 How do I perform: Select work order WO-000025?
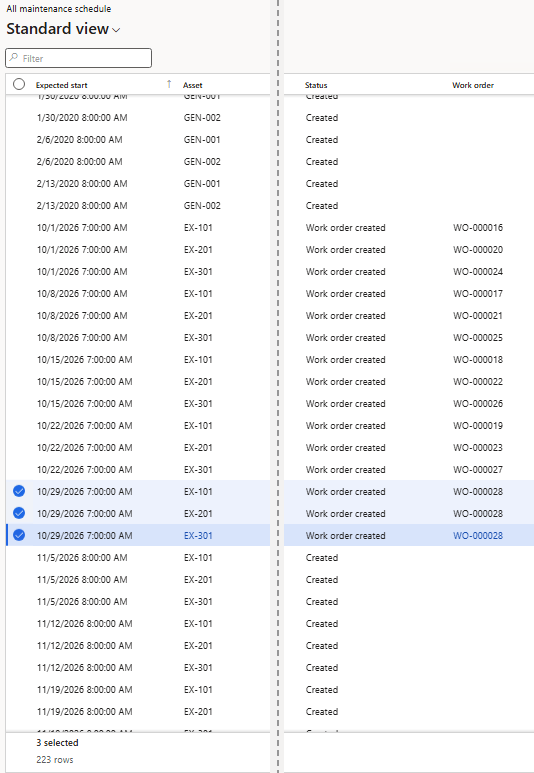pyautogui.click(x=478, y=338)
